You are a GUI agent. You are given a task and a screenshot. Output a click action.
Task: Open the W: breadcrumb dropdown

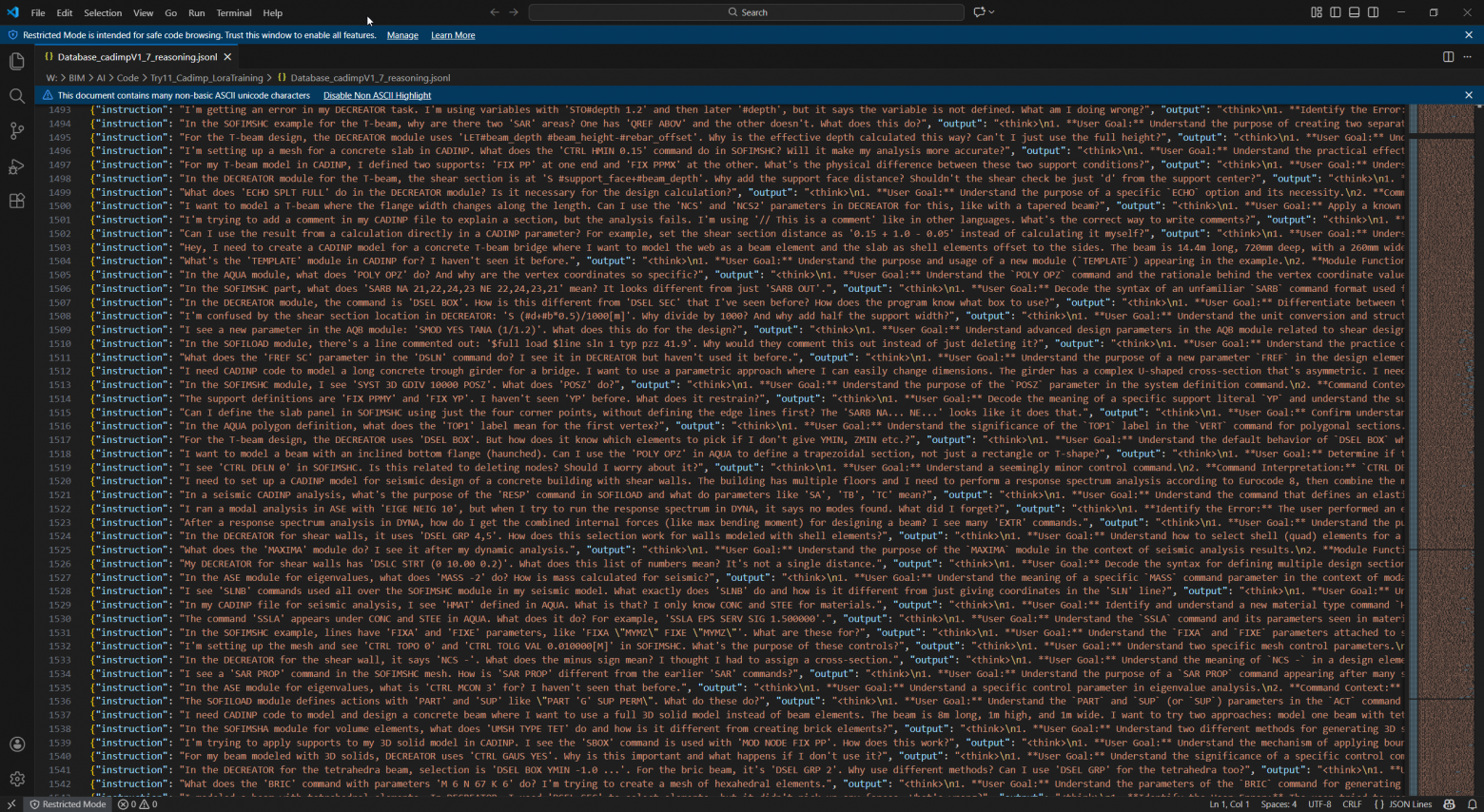pos(50,78)
